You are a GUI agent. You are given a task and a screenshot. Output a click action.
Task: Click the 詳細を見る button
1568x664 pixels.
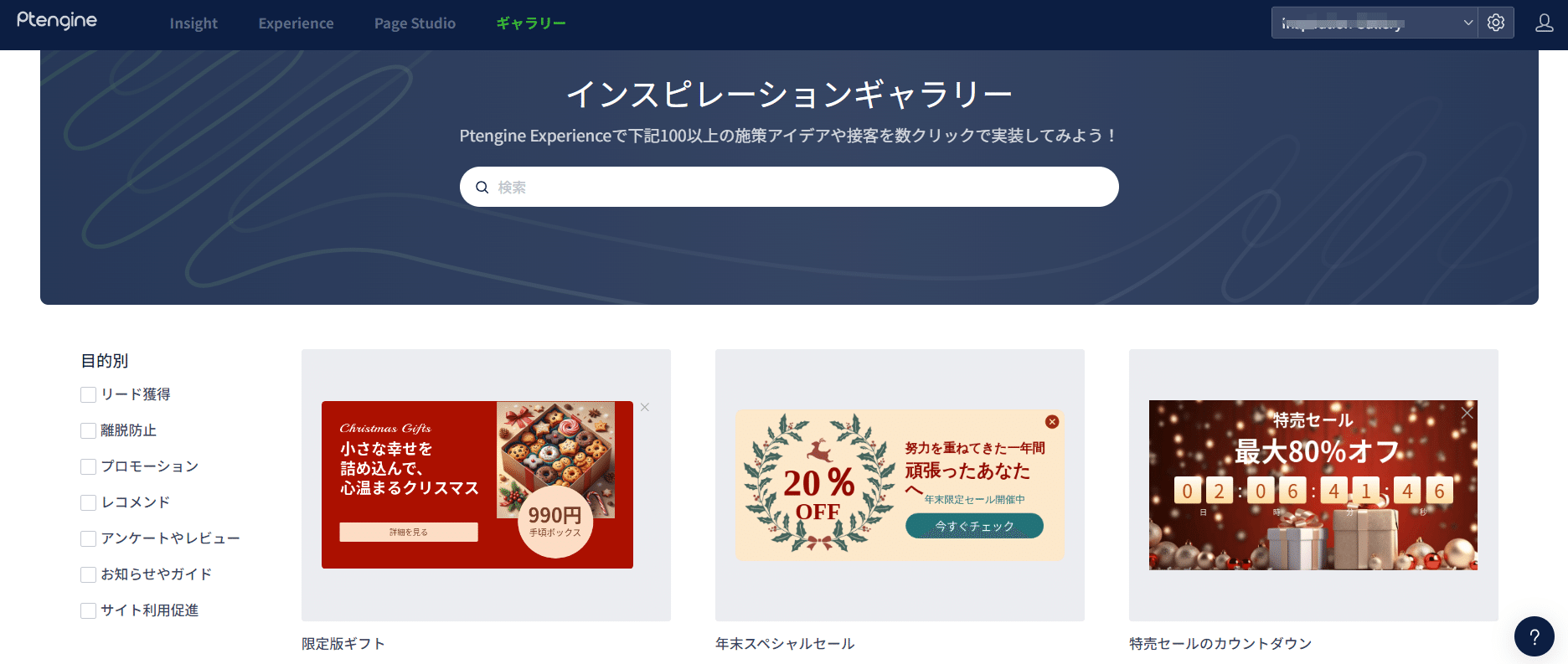point(409,532)
